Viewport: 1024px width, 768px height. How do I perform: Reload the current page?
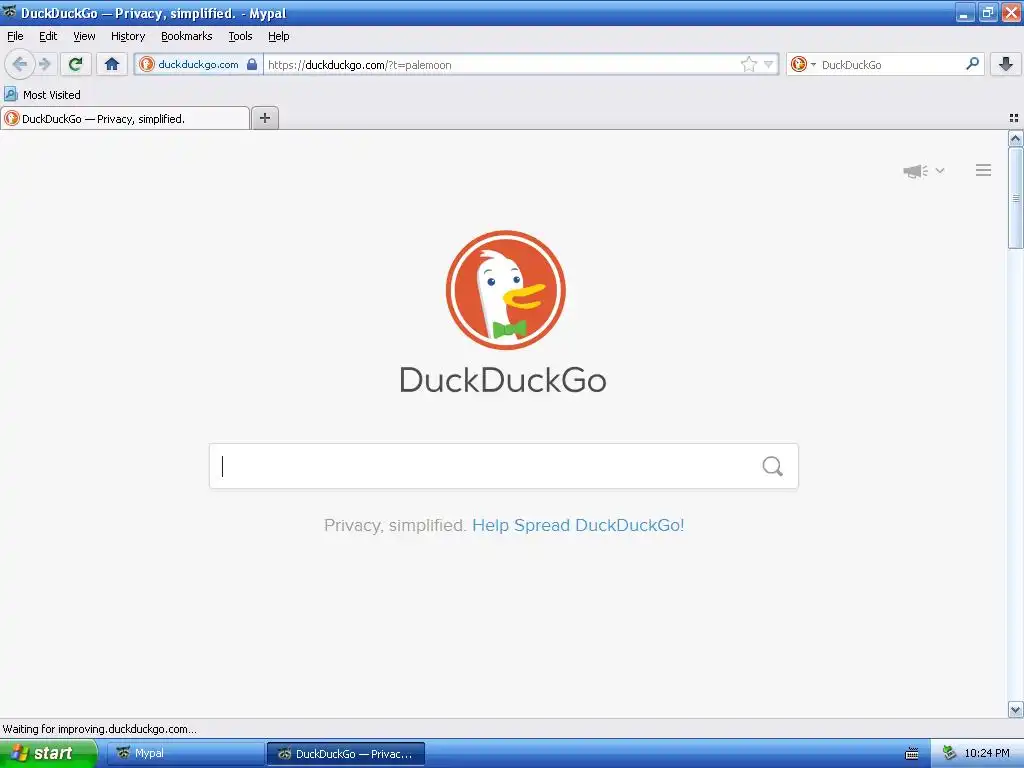(76, 64)
